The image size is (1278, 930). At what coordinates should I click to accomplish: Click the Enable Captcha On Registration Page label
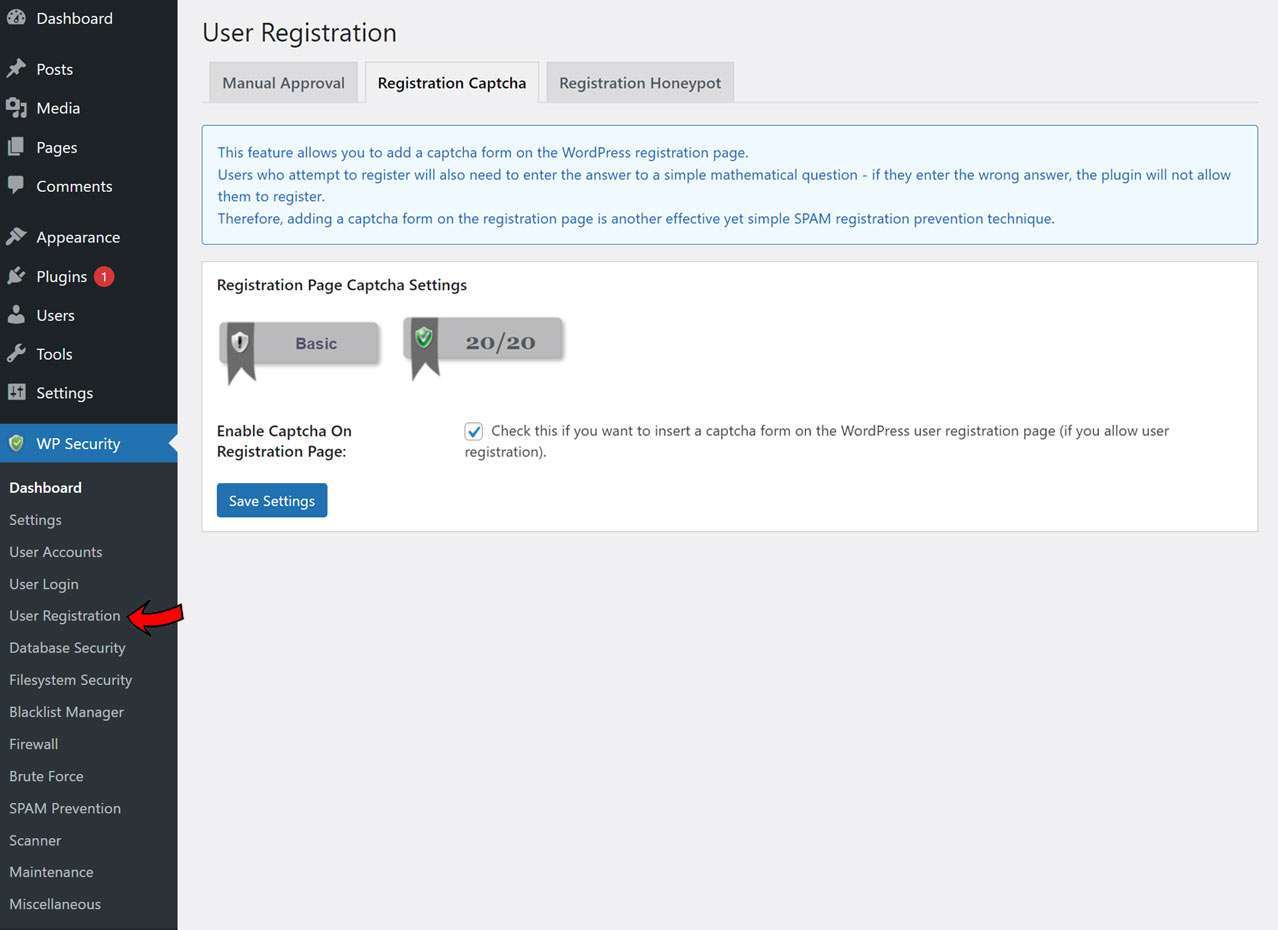(x=284, y=441)
